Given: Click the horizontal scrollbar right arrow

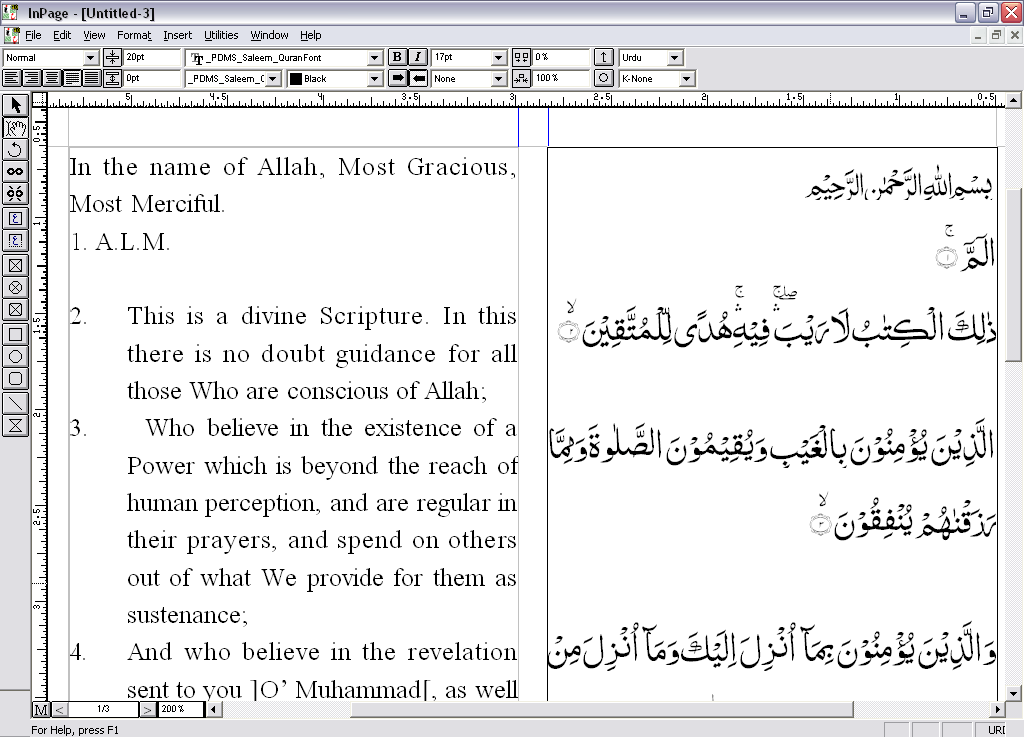Looking at the screenshot, I should [997, 710].
